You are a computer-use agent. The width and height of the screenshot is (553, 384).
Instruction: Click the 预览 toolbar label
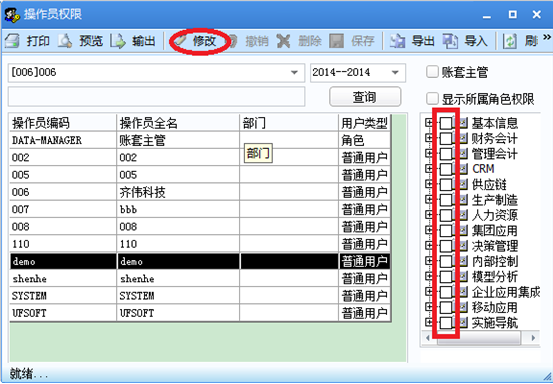(91, 41)
